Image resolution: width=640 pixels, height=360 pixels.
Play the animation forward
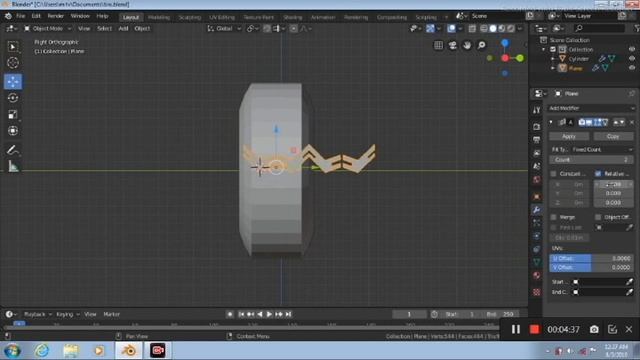coord(269,314)
